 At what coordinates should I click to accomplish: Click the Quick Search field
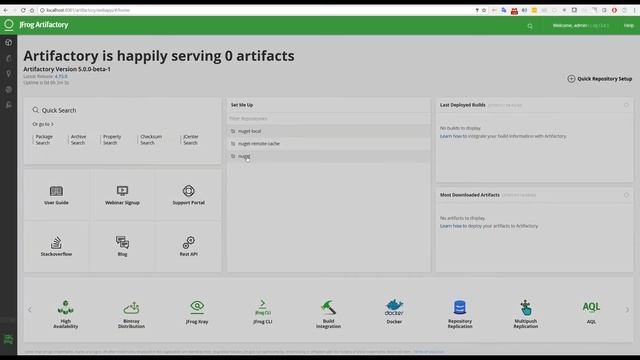pyautogui.click(x=122, y=110)
